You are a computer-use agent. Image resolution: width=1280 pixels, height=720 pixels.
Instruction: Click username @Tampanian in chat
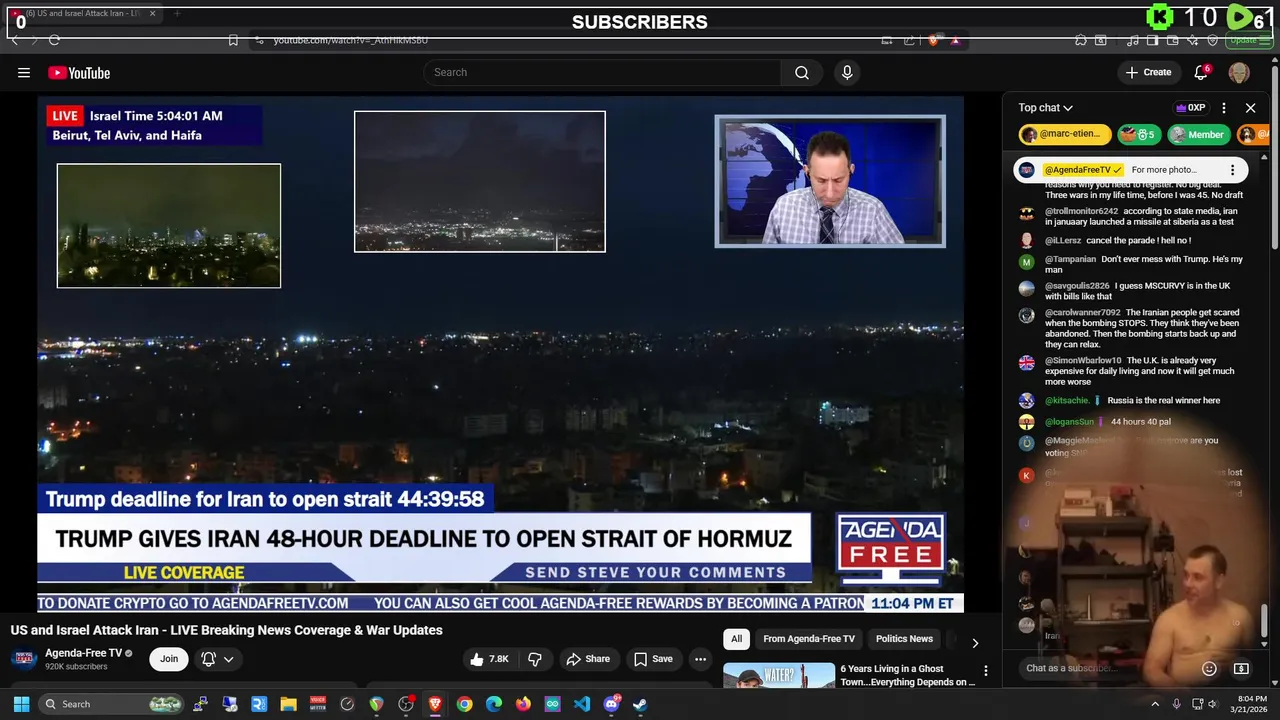(x=1071, y=260)
